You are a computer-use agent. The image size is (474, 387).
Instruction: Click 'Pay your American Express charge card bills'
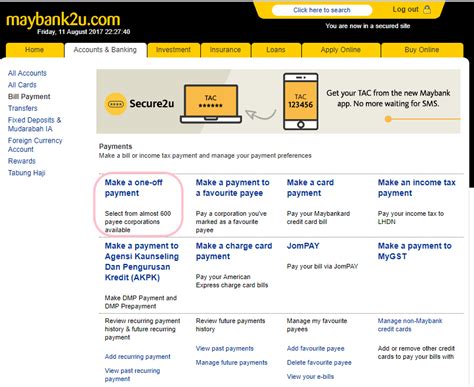tap(232, 281)
